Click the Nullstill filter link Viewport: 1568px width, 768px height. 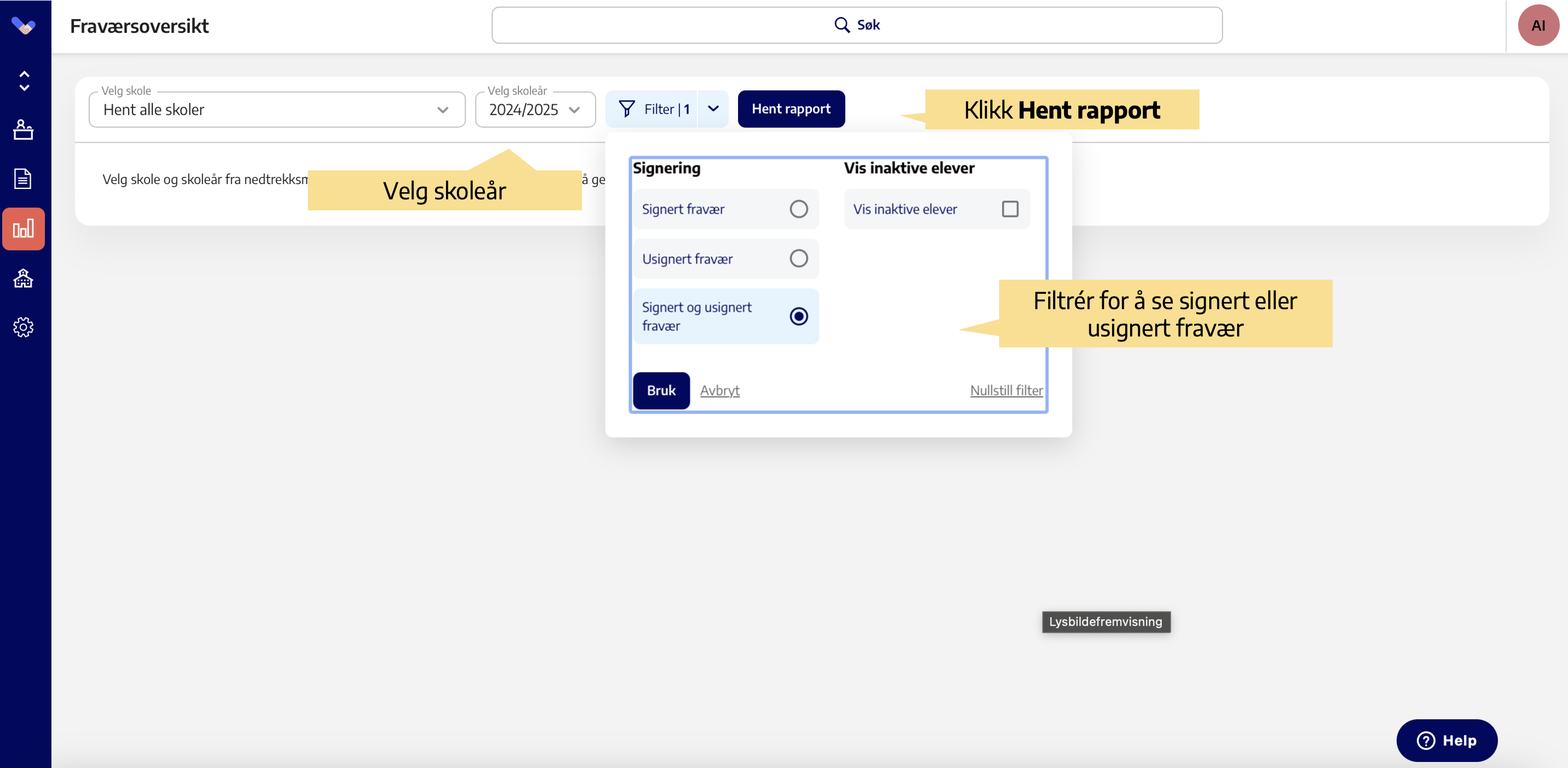click(1006, 391)
